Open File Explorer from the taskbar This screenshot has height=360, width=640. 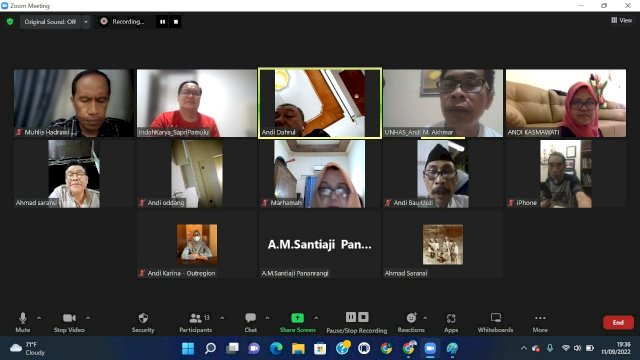298,348
